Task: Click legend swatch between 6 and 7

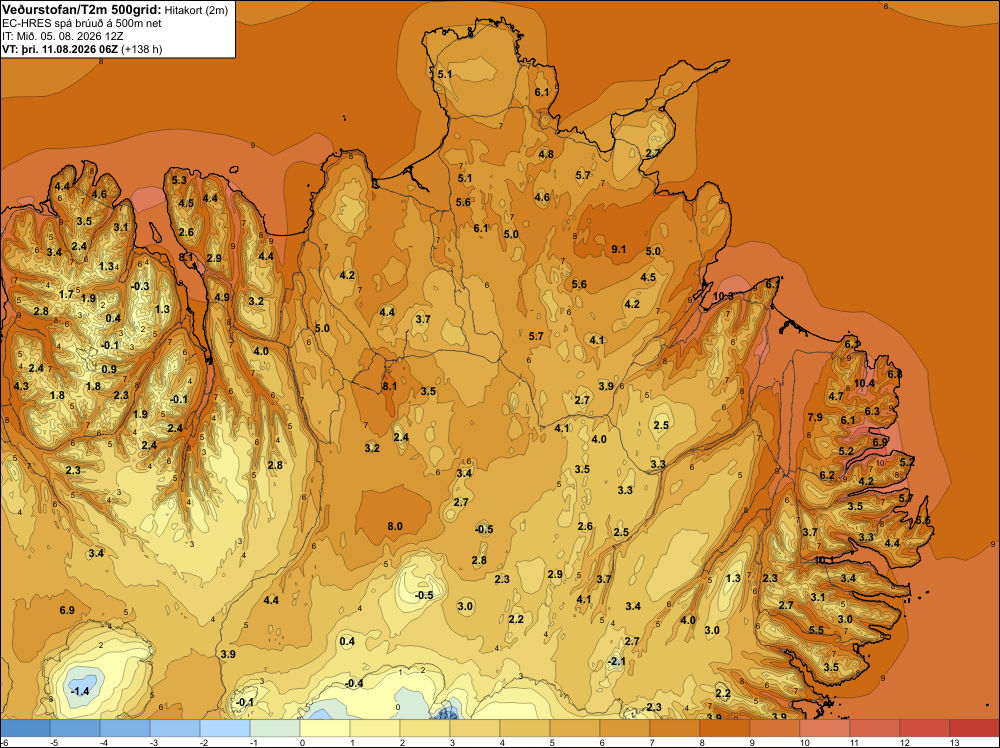Action: 624,728
